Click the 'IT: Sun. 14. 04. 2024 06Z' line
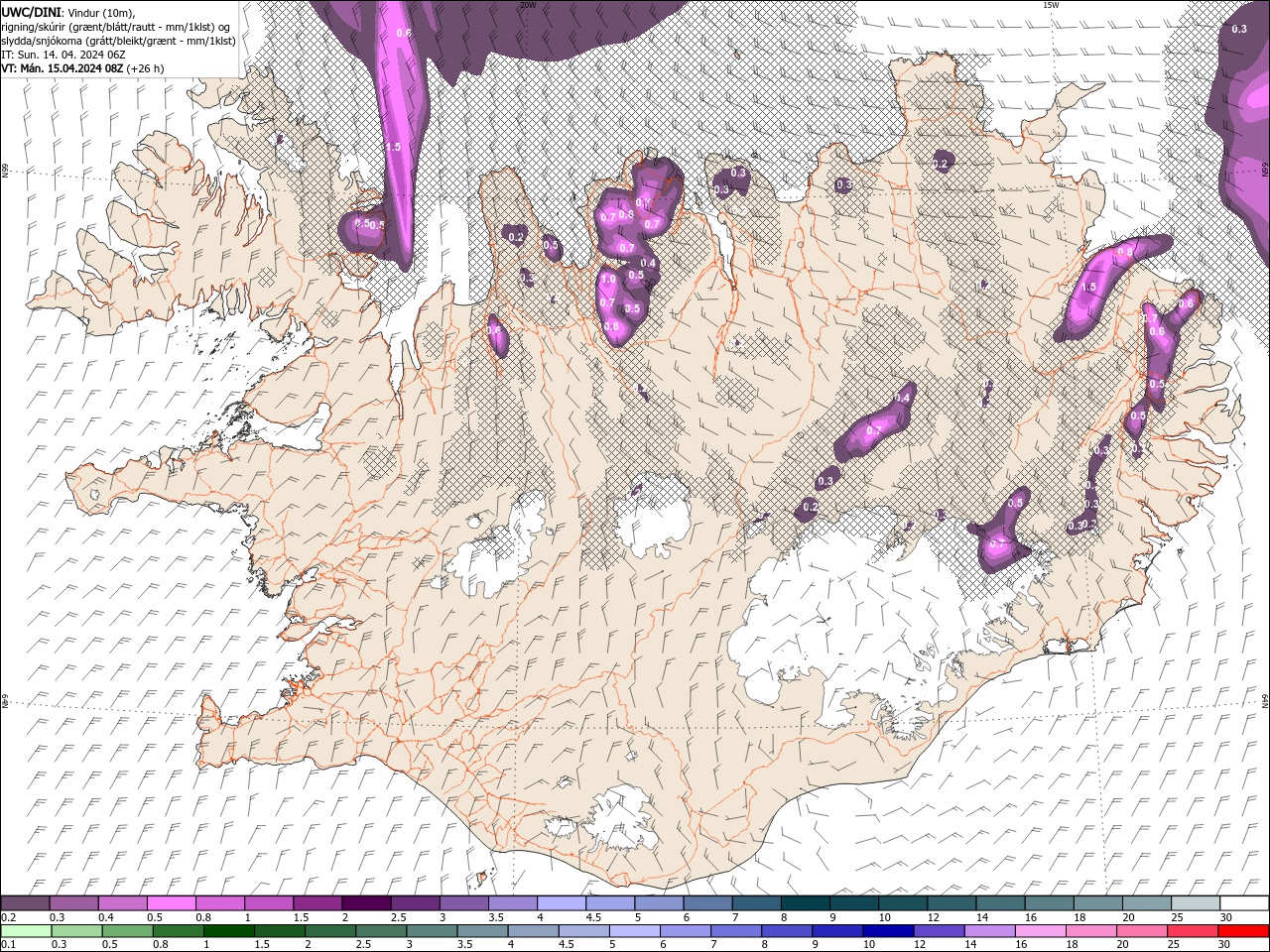1270x952 pixels. coord(63,54)
